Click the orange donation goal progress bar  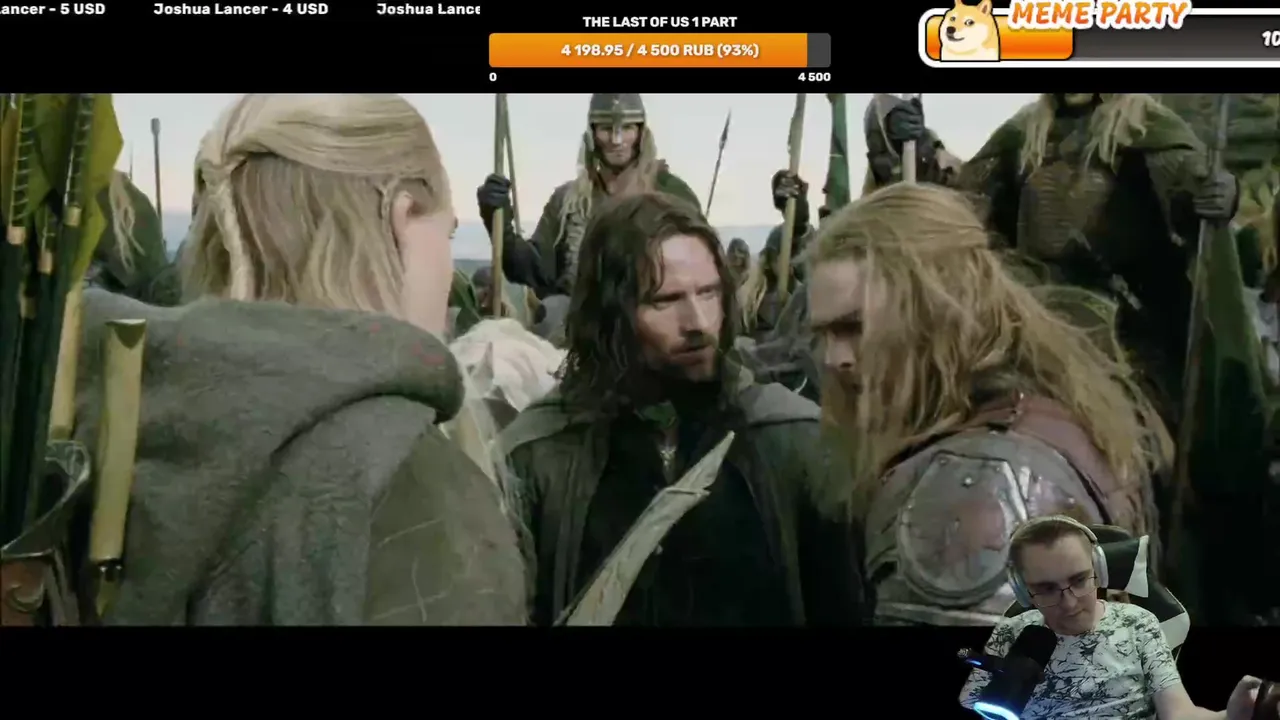pos(659,50)
